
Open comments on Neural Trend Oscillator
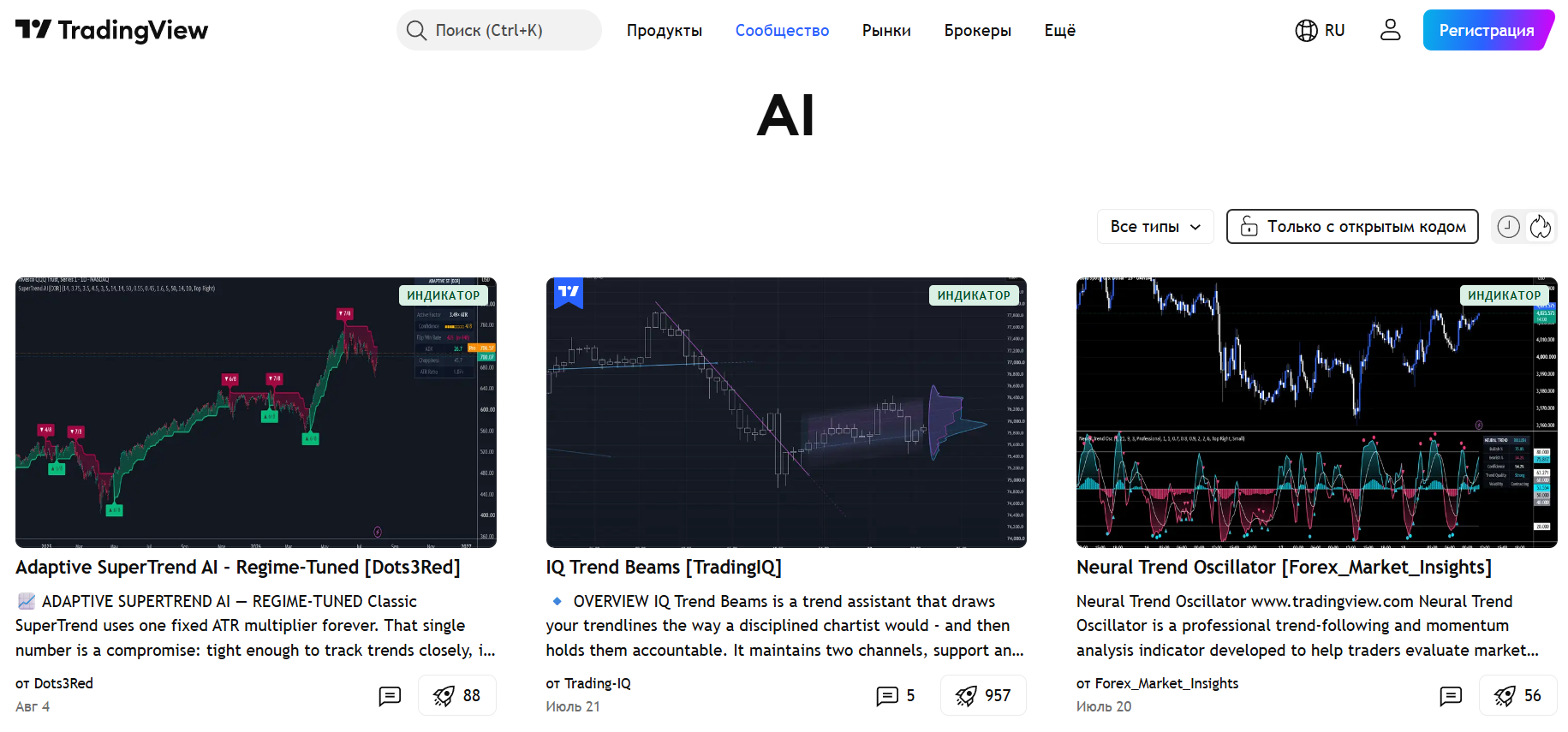1451,696
